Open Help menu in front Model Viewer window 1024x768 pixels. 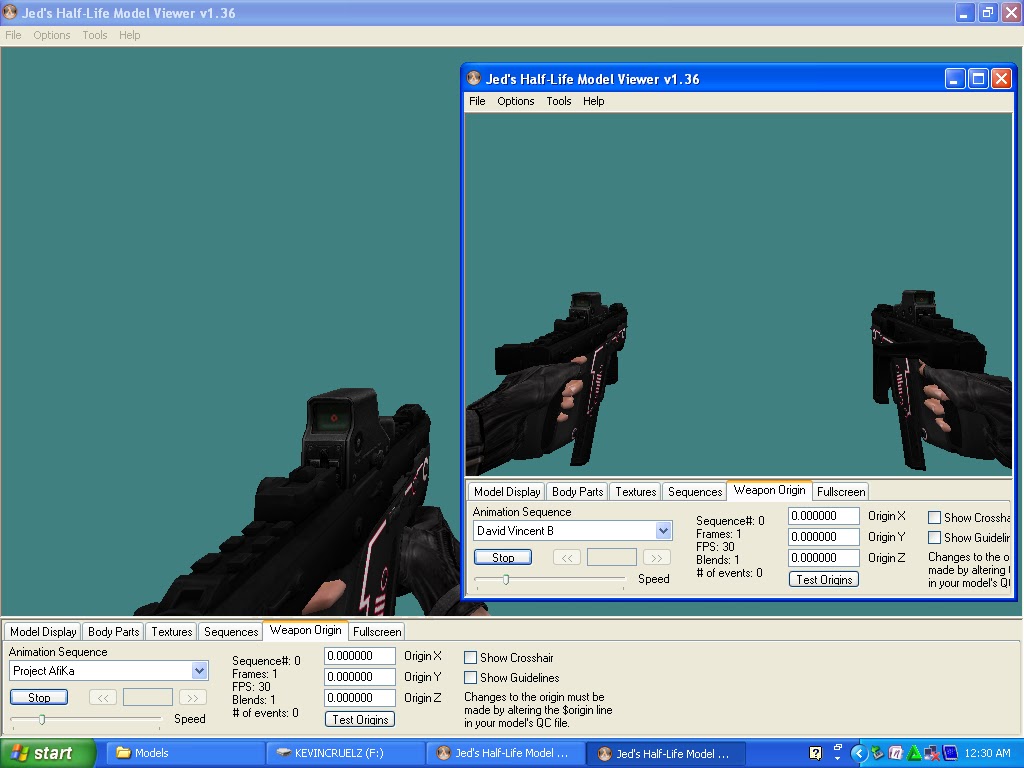(x=594, y=101)
